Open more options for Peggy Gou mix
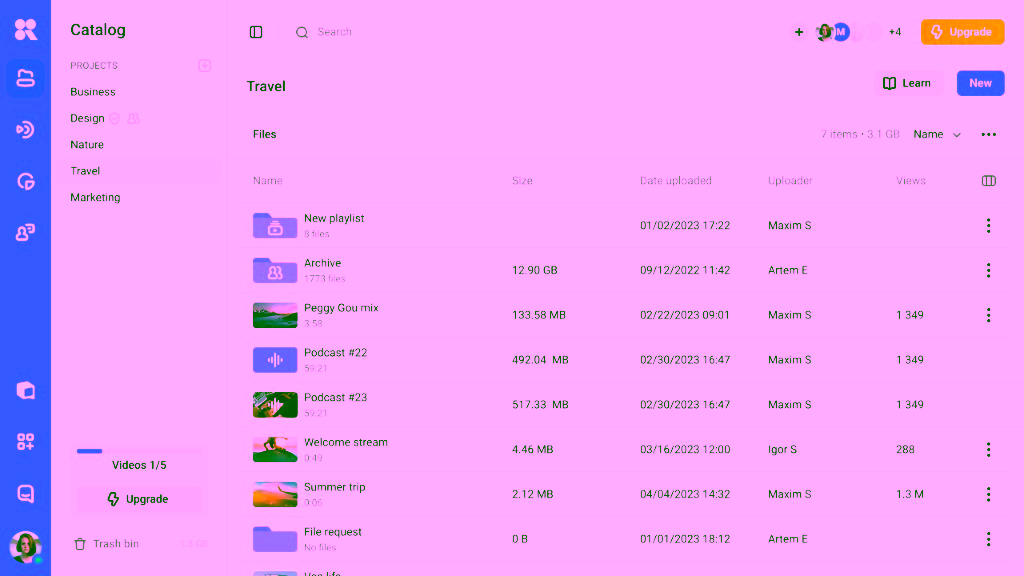This screenshot has height=576, width=1024. (x=989, y=315)
